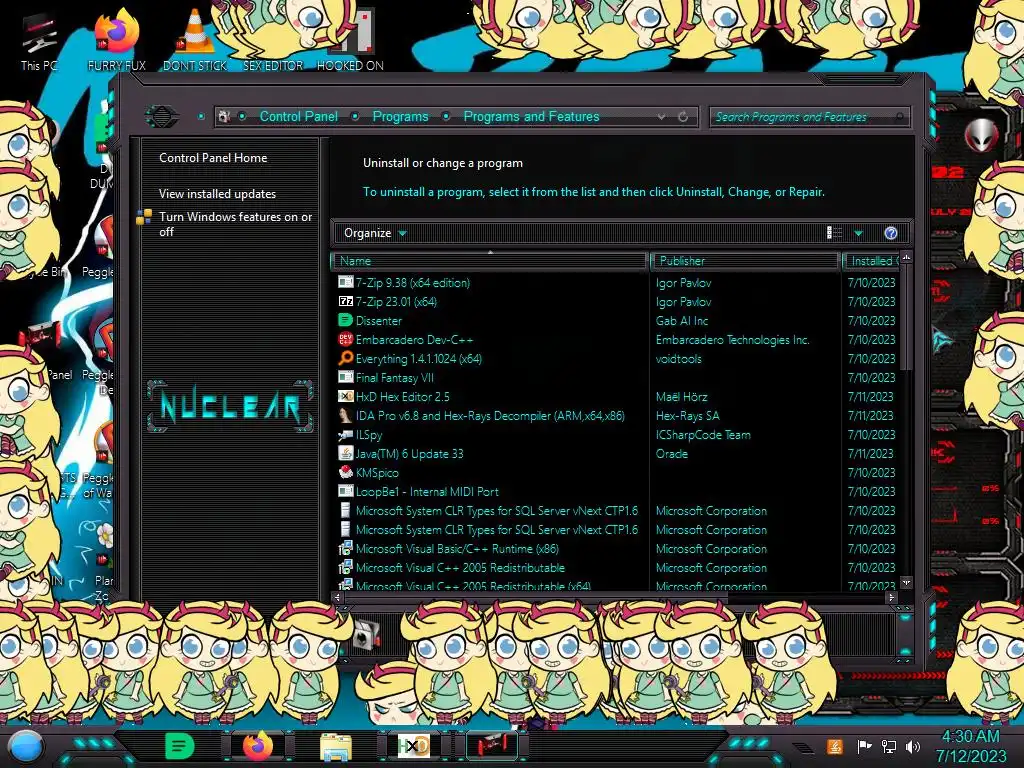
Task: Select the Final Fantasy VII icon
Action: click(345, 377)
